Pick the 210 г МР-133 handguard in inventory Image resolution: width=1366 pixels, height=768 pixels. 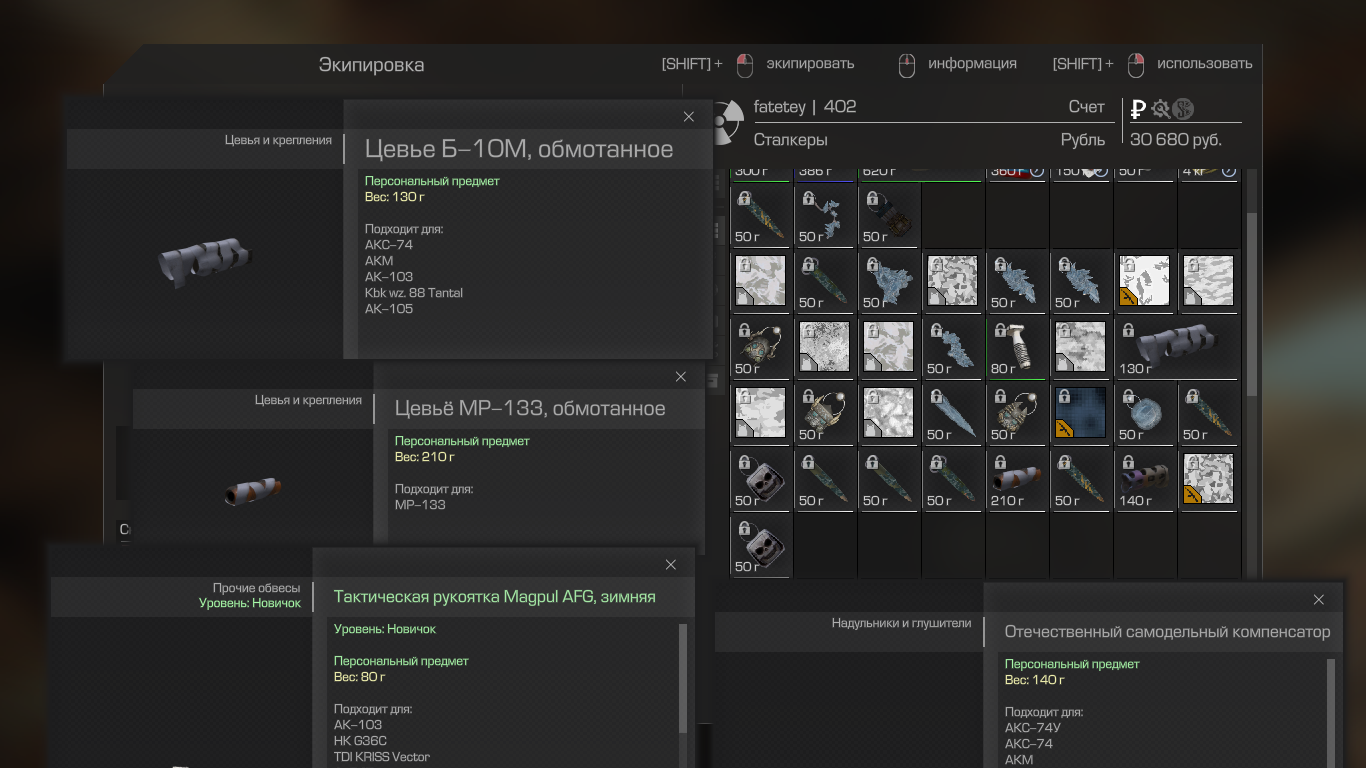1018,478
